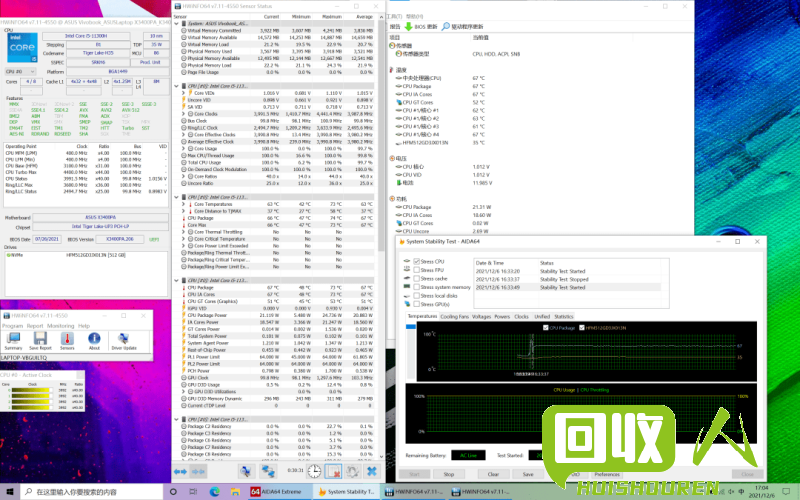The image size is (800, 500).
Task: Click Stop in the System Stability Test
Action: point(448,474)
